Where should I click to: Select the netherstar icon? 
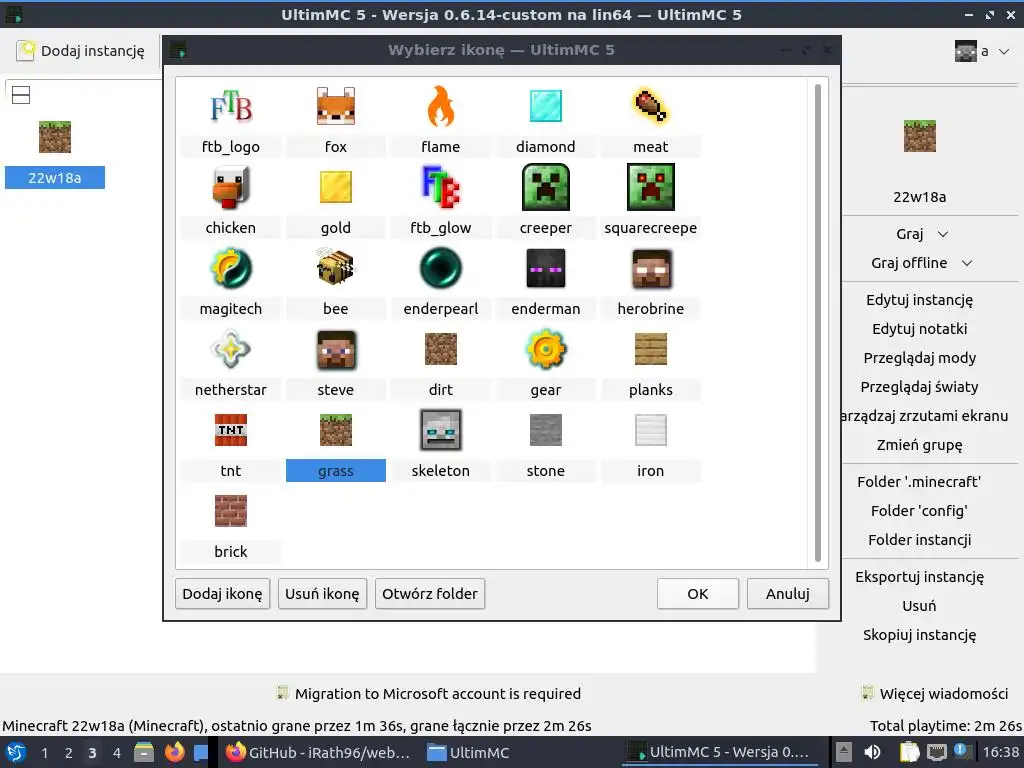tap(231, 349)
